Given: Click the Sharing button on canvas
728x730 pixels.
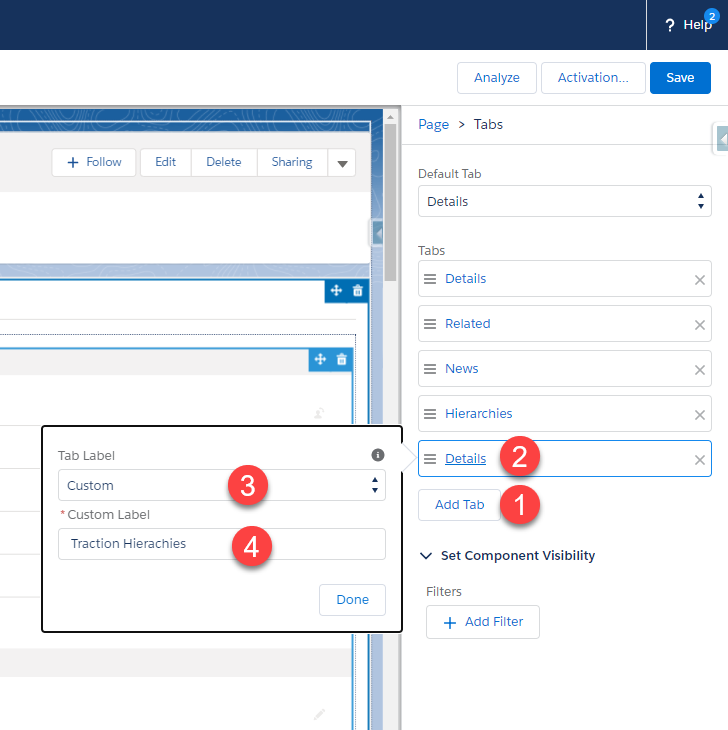Looking at the screenshot, I should [x=292, y=162].
